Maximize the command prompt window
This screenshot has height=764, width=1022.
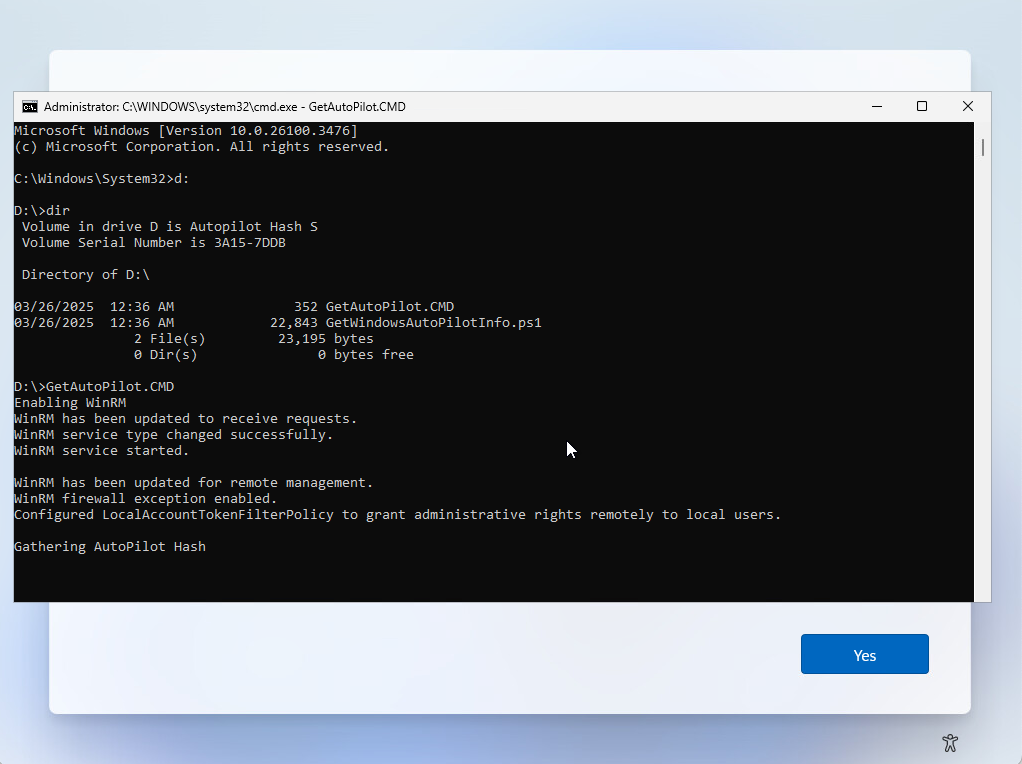point(922,106)
